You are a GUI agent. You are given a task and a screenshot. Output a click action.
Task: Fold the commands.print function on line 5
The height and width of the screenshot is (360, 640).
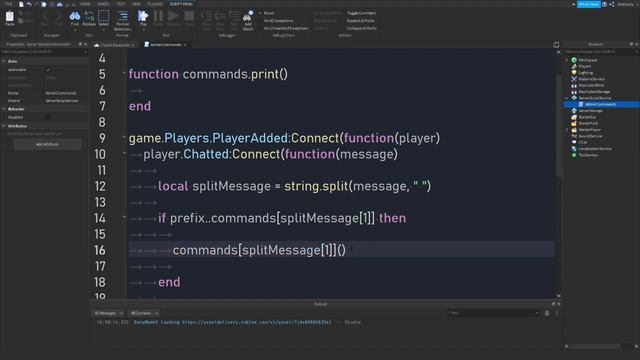point(124,73)
